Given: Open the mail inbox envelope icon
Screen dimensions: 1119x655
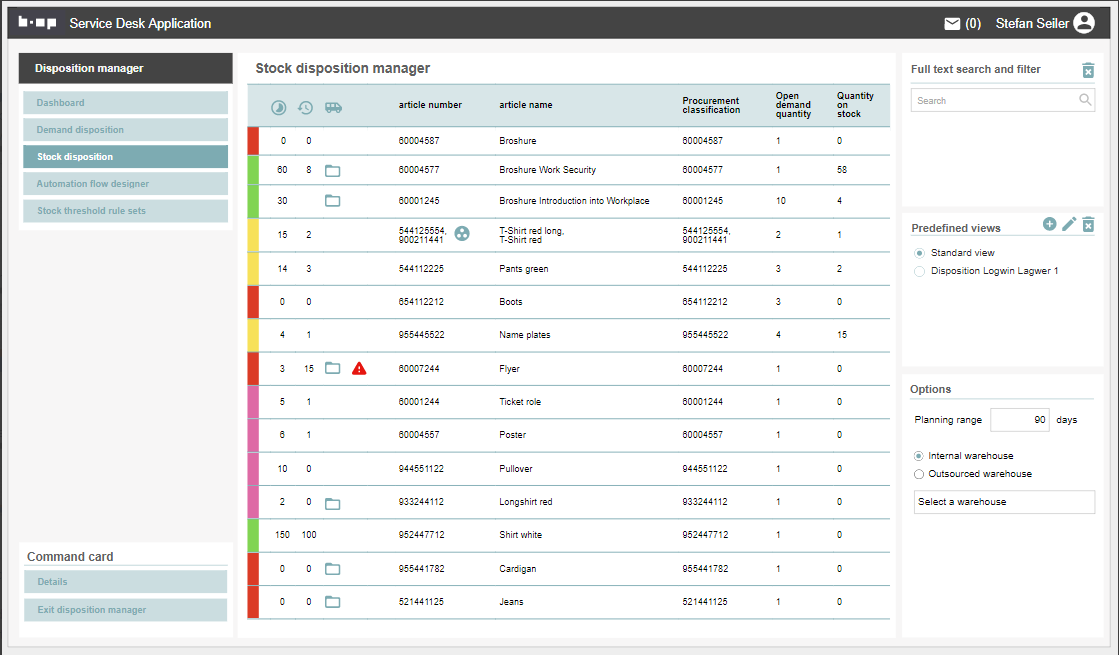Looking at the screenshot, I should [952, 23].
